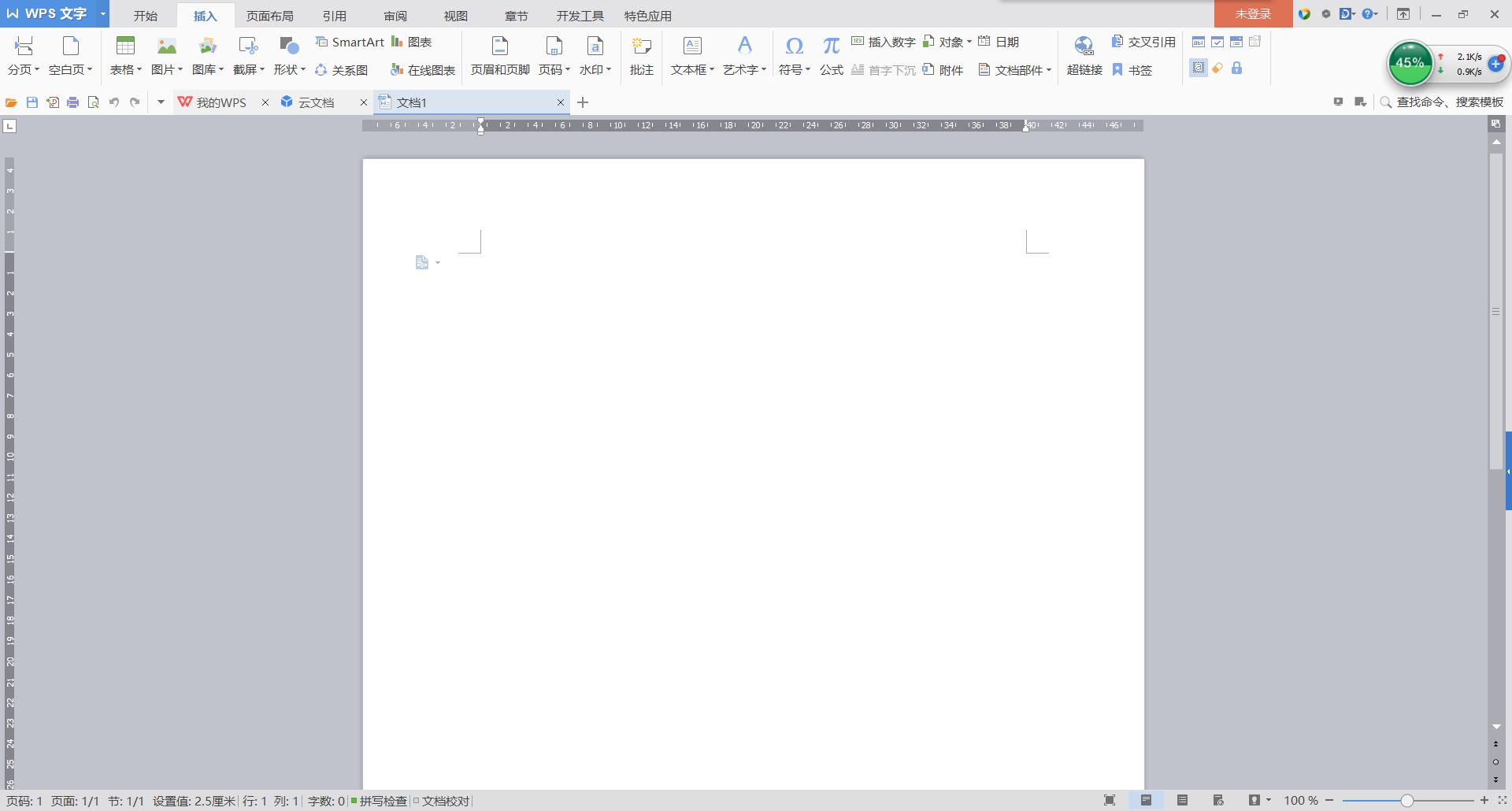This screenshot has width=1512, height=811.
Task: Insert a picture via the 图片 icon
Action: tap(167, 46)
